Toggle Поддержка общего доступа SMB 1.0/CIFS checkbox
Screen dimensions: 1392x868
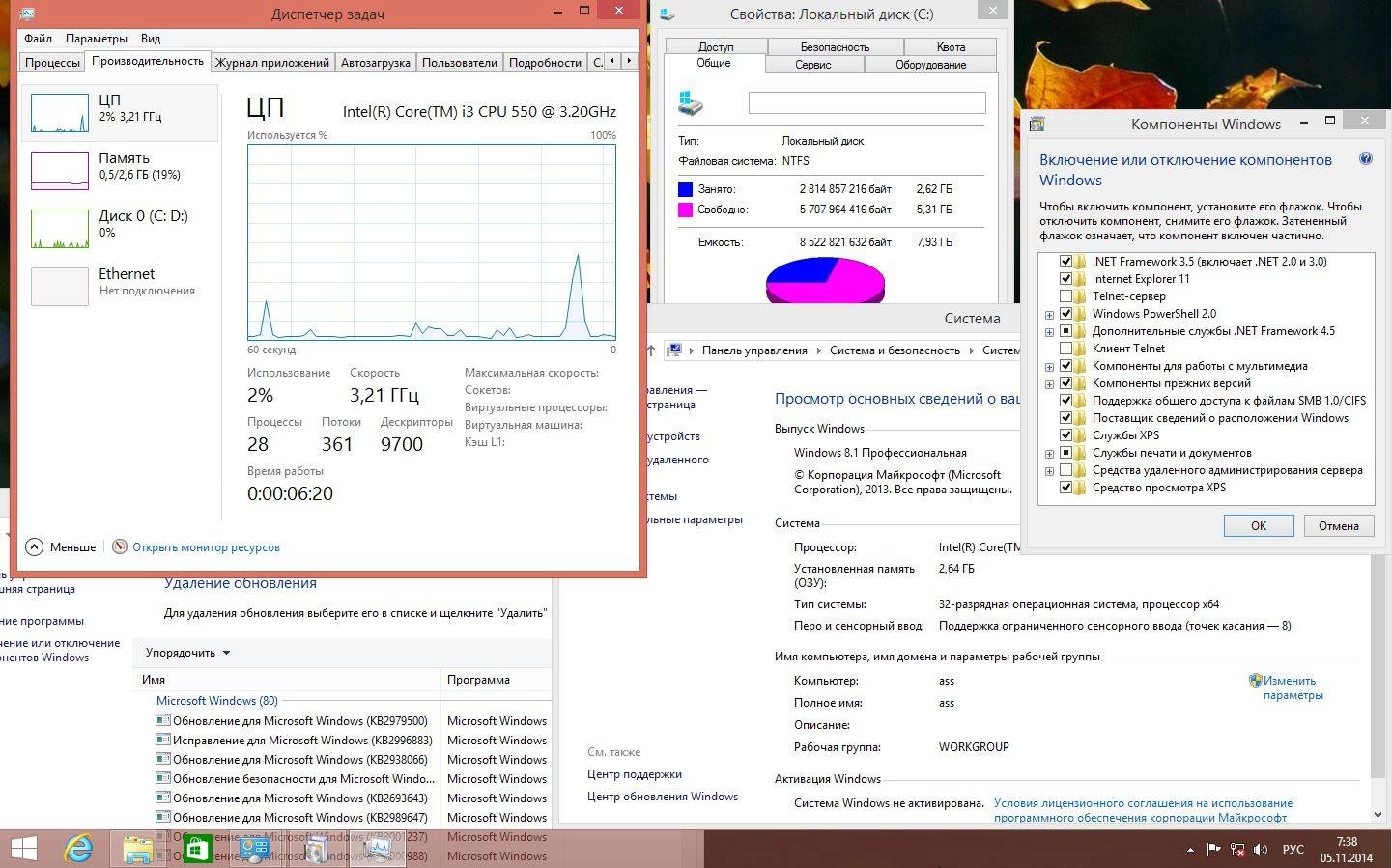[x=1066, y=401]
